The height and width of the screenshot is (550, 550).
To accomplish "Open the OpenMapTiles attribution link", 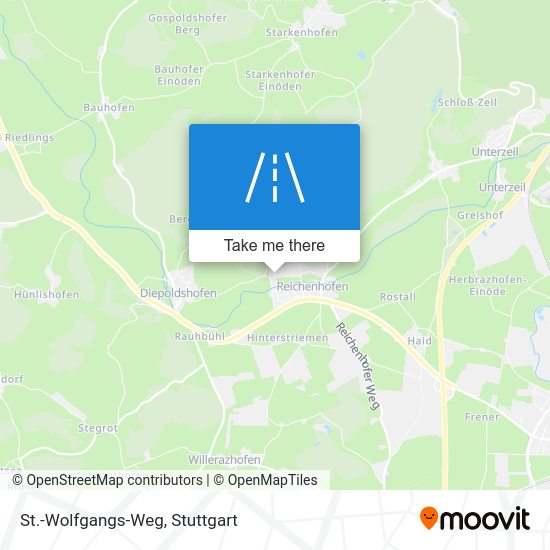I will (x=265, y=480).
